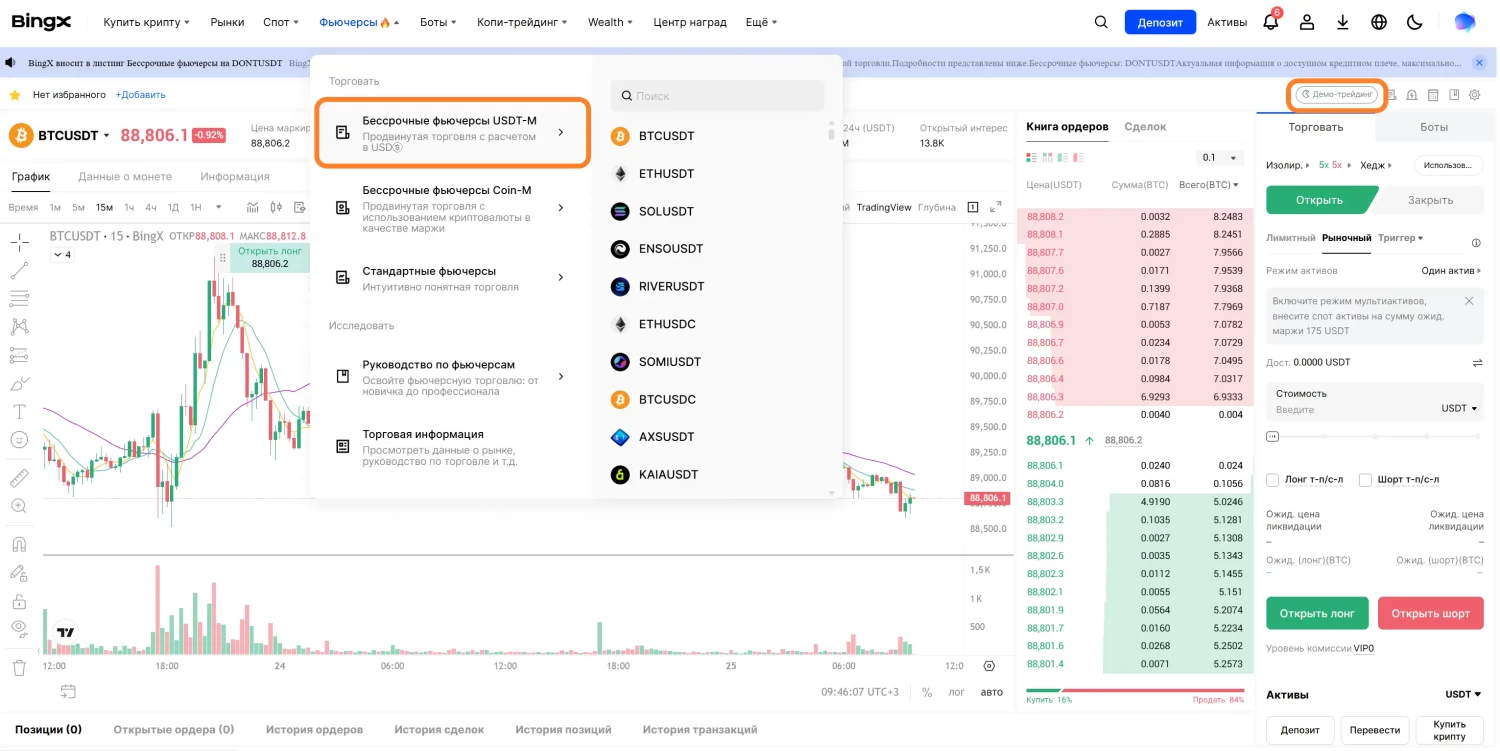This screenshot has width=1500, height=751.
Task: Expand the USDT currency dropdown in Стоимость
Action: (x=1457, y=408)
